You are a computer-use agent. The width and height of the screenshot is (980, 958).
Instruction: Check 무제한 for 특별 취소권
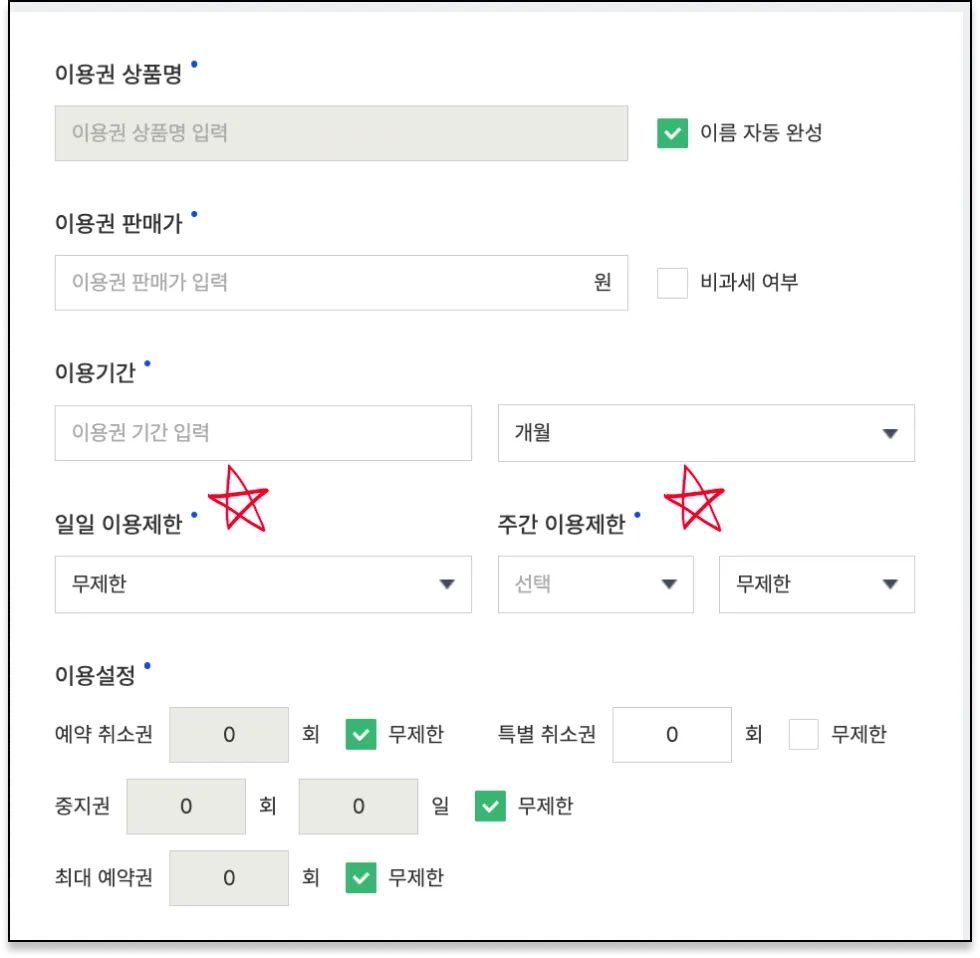point(804,735)
